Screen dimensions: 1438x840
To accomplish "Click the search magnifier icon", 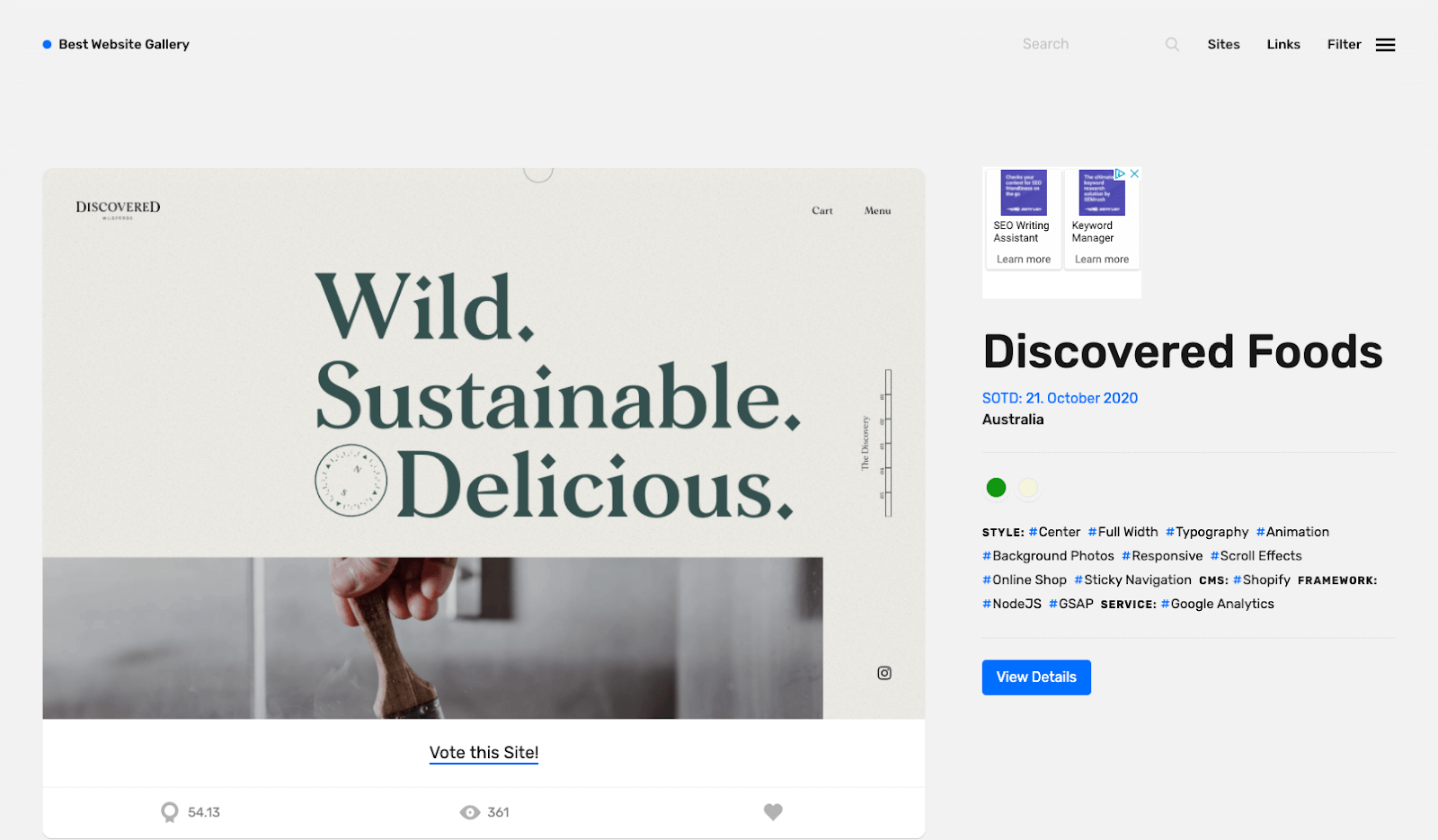I will pyautogui.click(x=1171, y=43).
